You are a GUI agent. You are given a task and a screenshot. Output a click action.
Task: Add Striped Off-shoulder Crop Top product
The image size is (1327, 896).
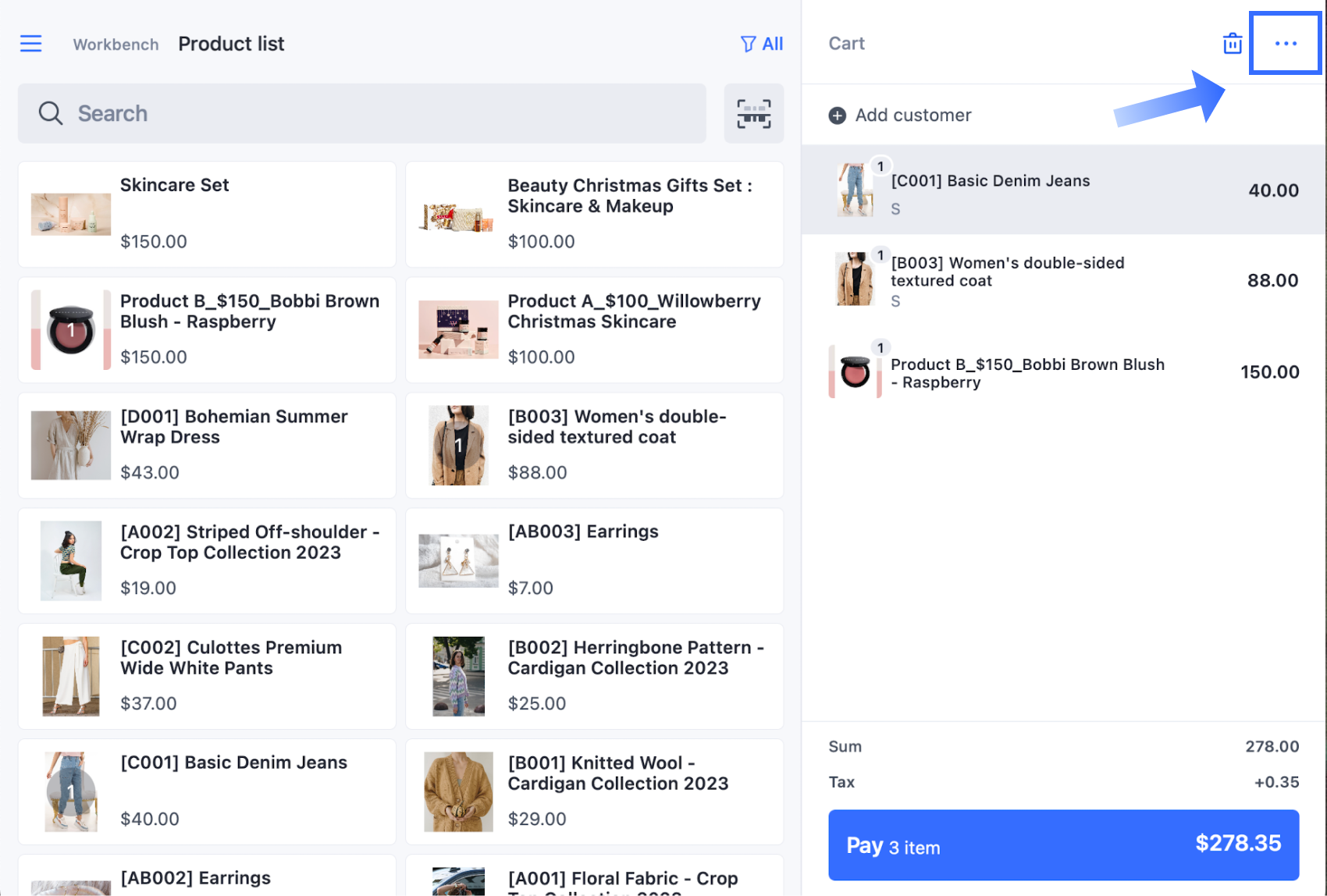(x=207, y=561)
